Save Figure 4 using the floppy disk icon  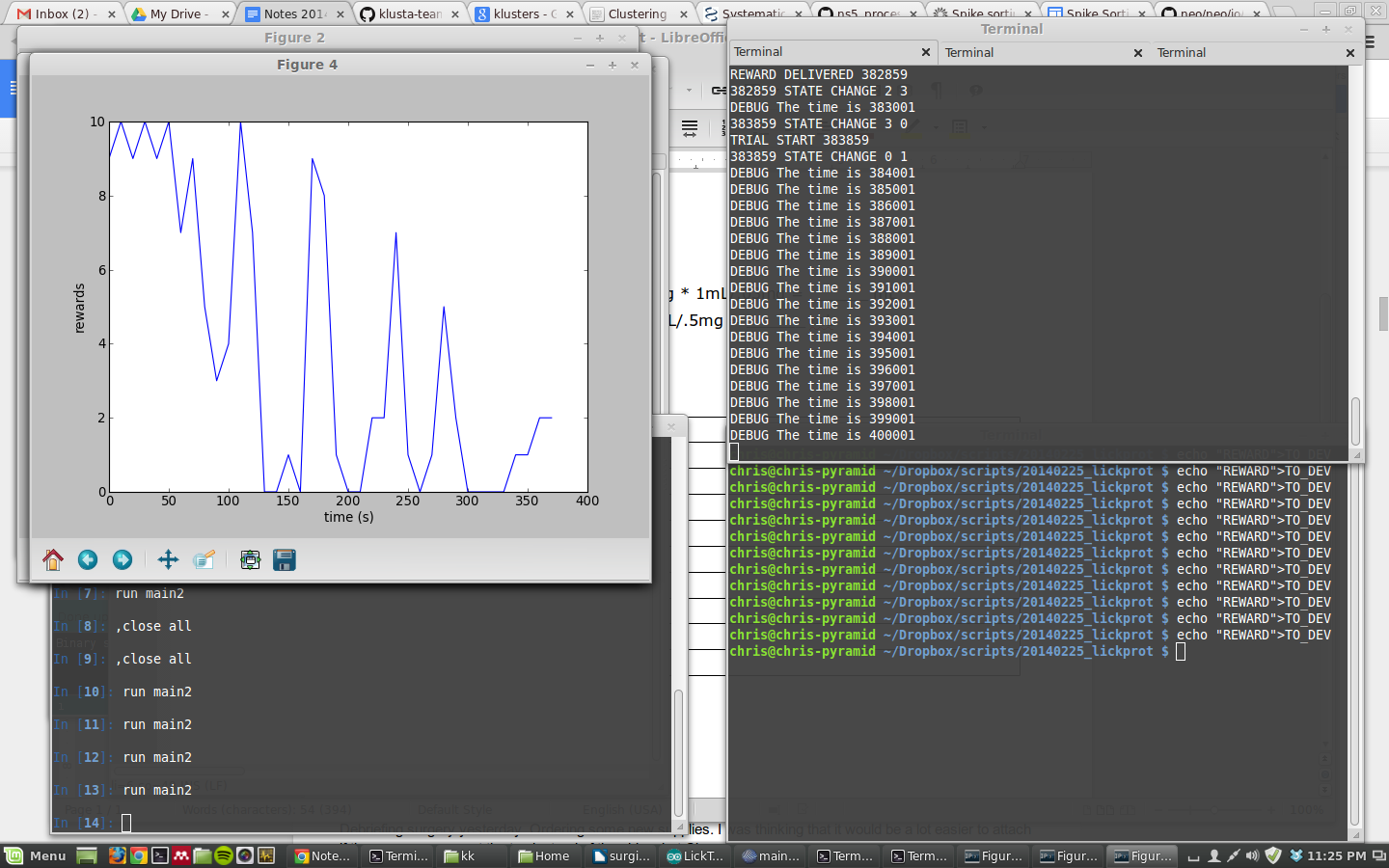[285, 559]
